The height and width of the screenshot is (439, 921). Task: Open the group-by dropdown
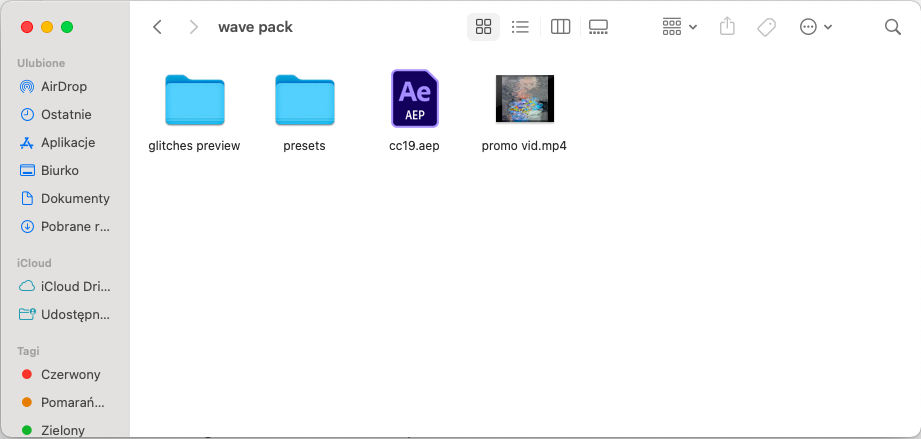click(679, 27)
